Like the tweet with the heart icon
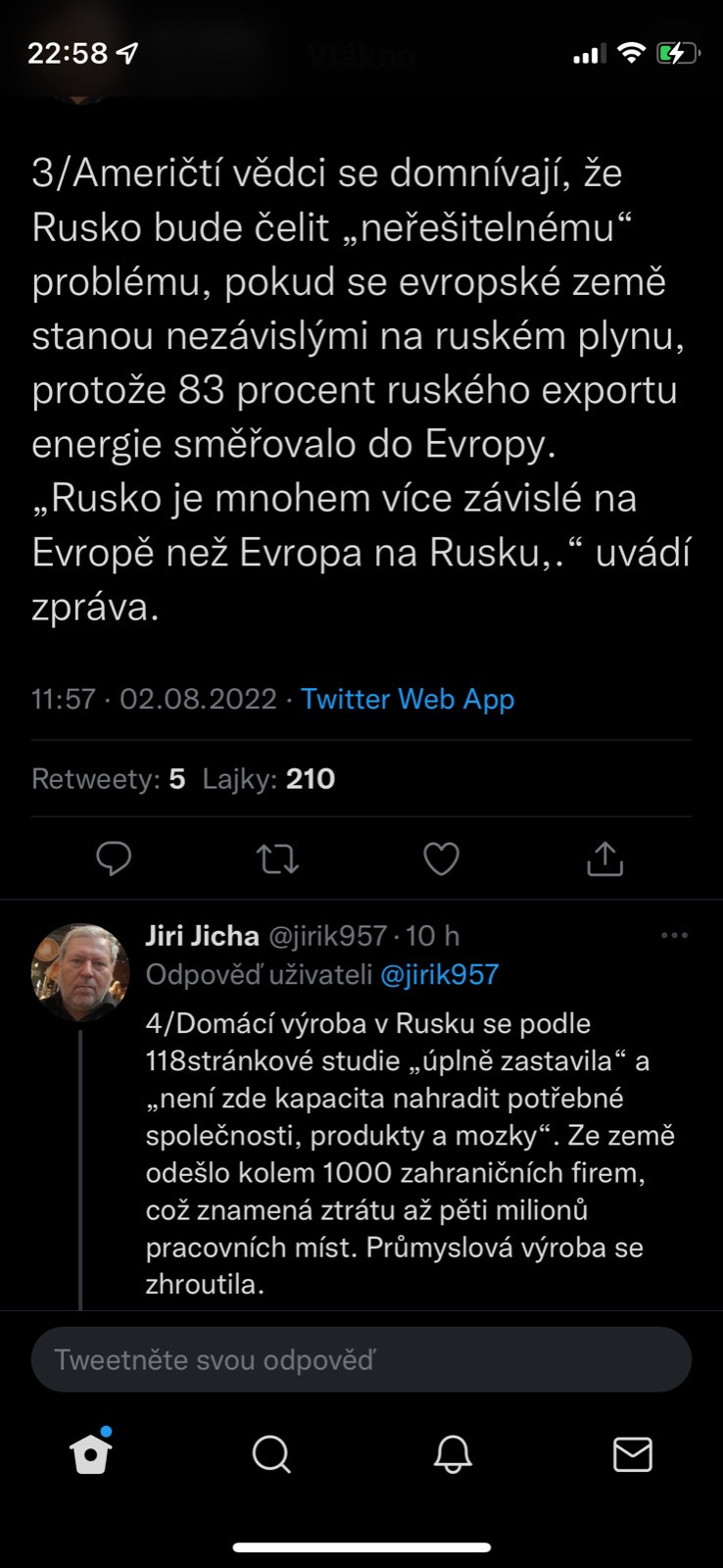This screenshot has height=1568, width=723. [441, 858]
